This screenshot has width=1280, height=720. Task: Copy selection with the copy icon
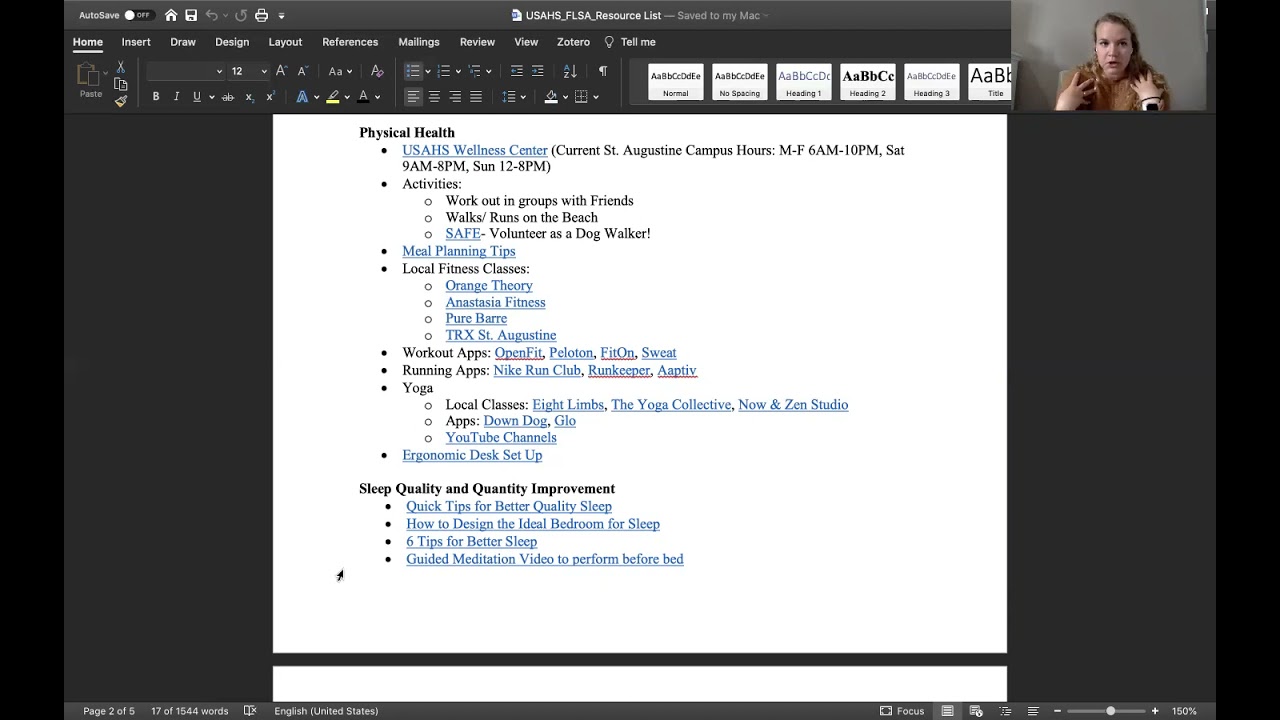[x=120, y=84]
